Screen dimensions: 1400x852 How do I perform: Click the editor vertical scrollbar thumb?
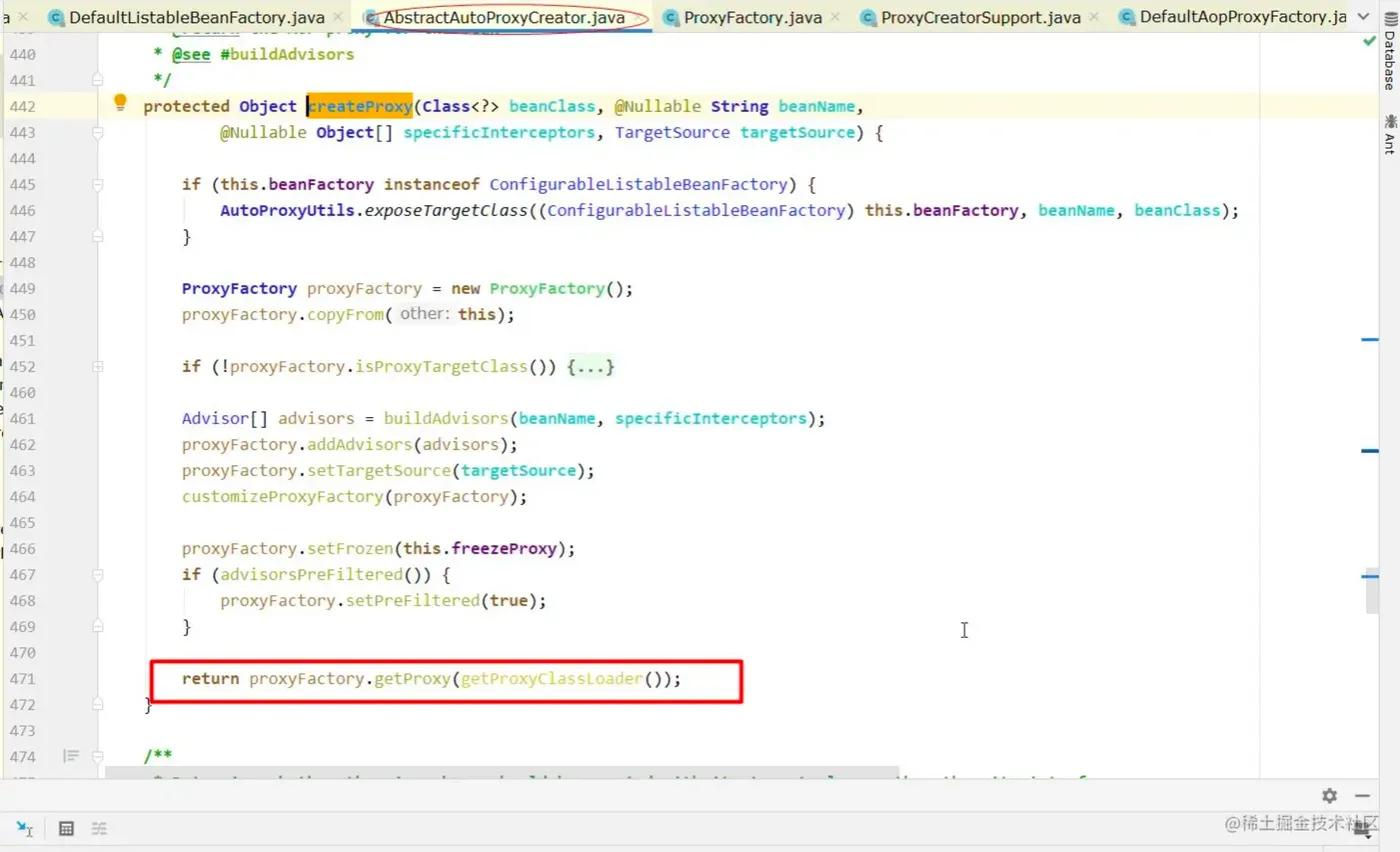[x=1373, y=589]
